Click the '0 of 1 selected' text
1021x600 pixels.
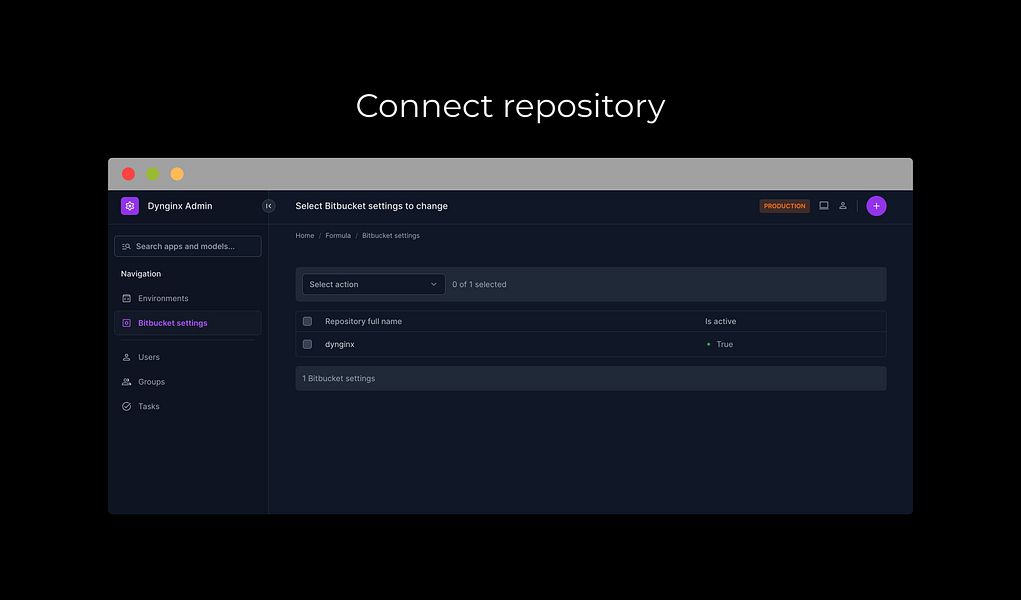coord(479,284)
